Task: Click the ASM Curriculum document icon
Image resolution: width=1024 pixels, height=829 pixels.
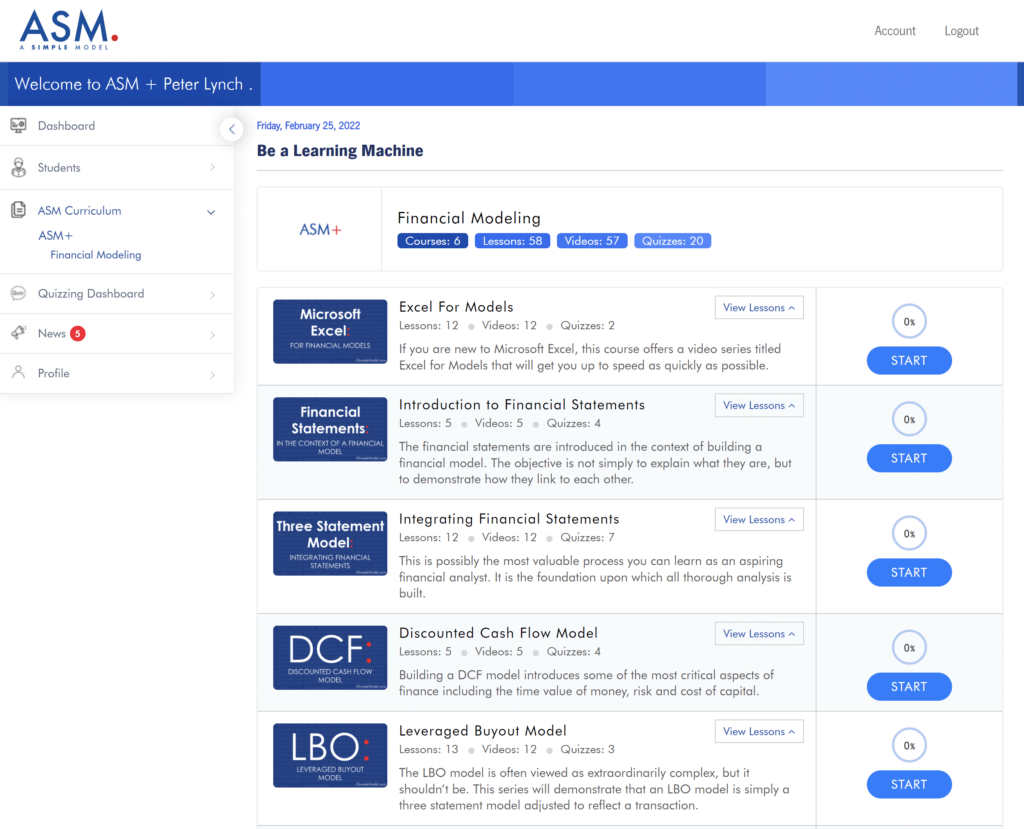Action: click(18, 210)
